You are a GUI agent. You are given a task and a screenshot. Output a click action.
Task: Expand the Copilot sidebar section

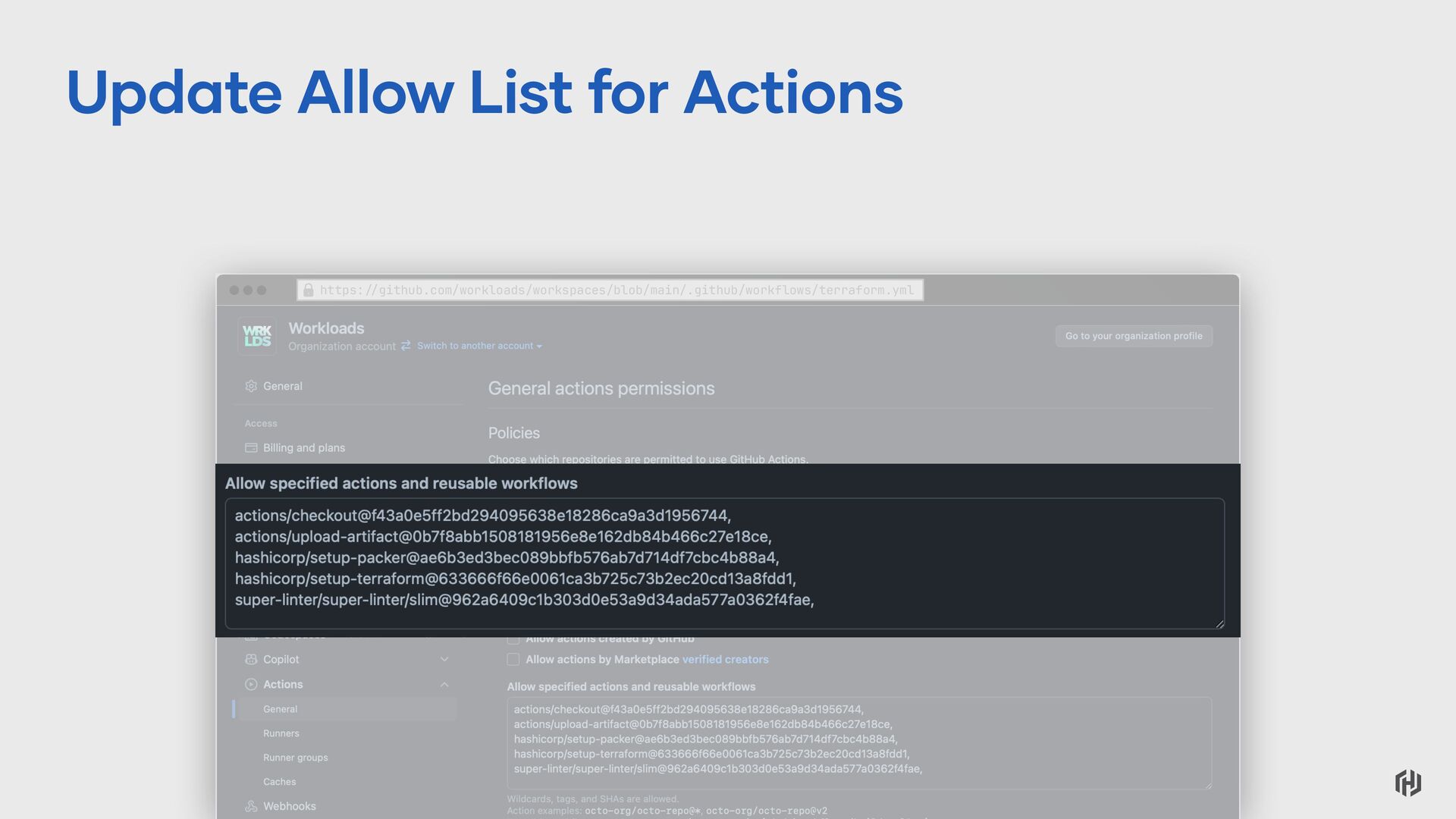click(444, 660)
